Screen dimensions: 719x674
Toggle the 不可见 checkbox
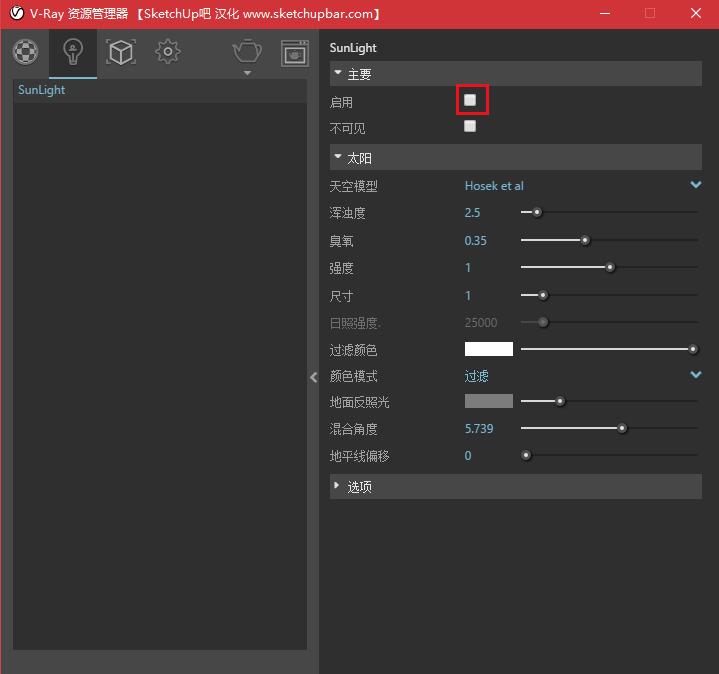pyautogui.click(x=470, y=126)
